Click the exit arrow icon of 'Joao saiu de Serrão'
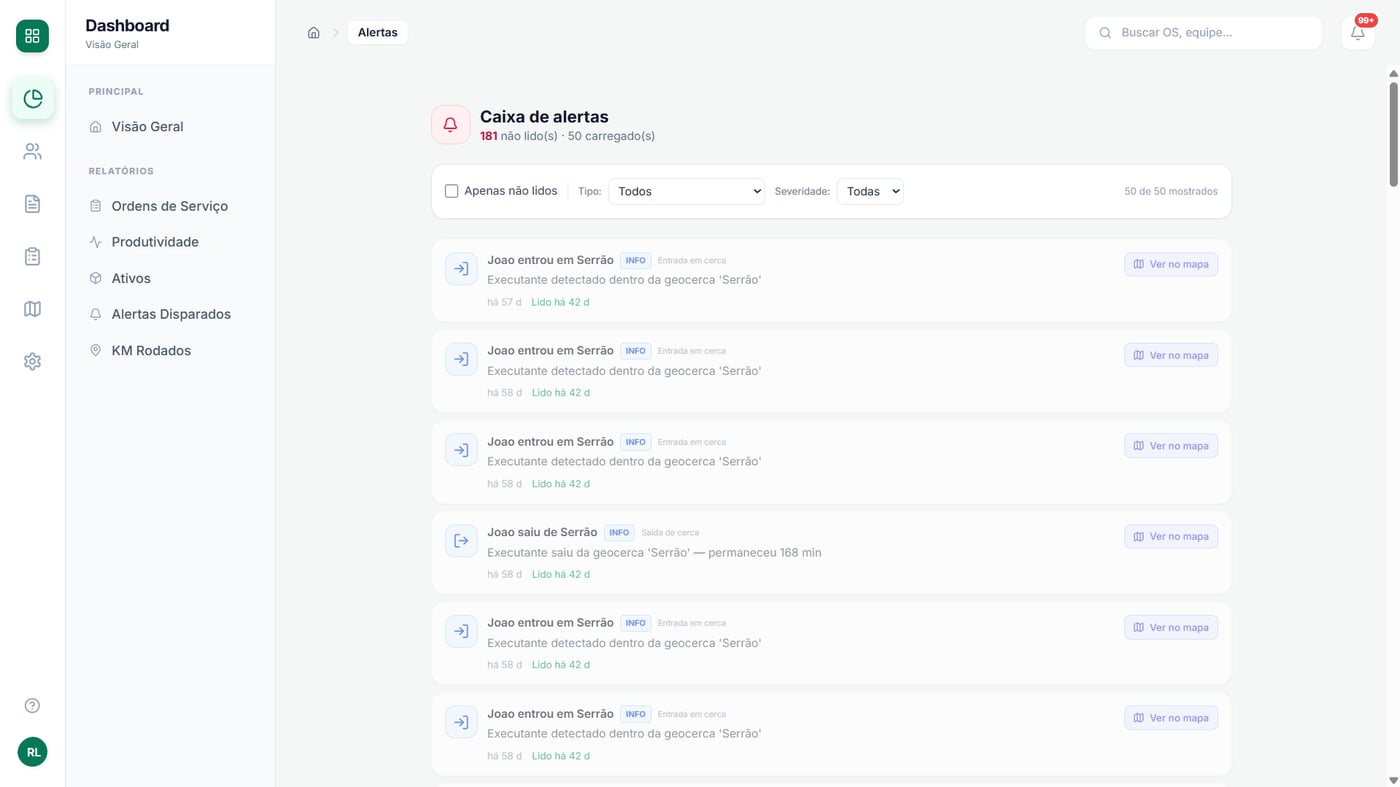This screenshot has width=1400, height=787. pos(461,541)
